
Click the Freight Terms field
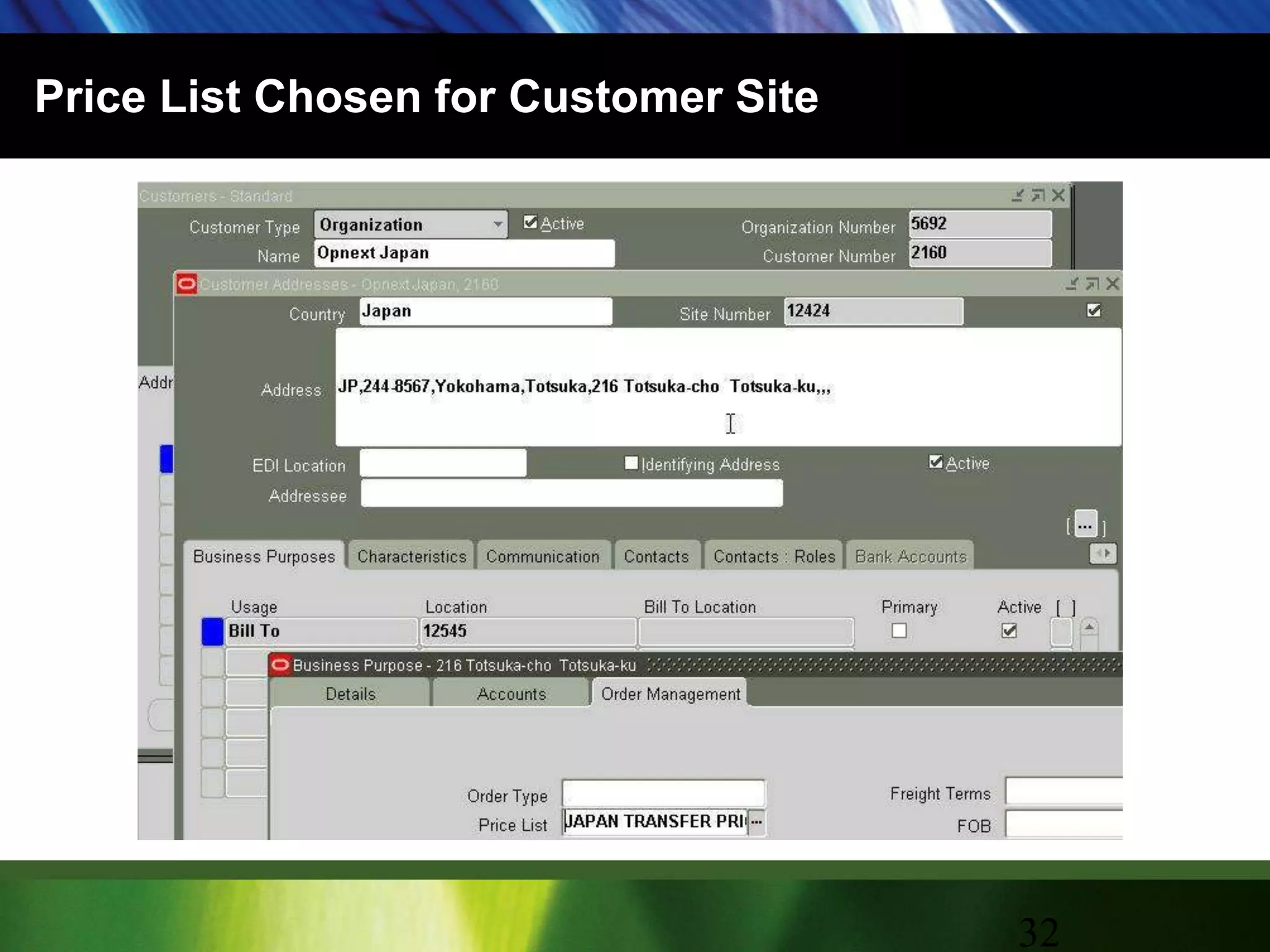point(1064,791)
